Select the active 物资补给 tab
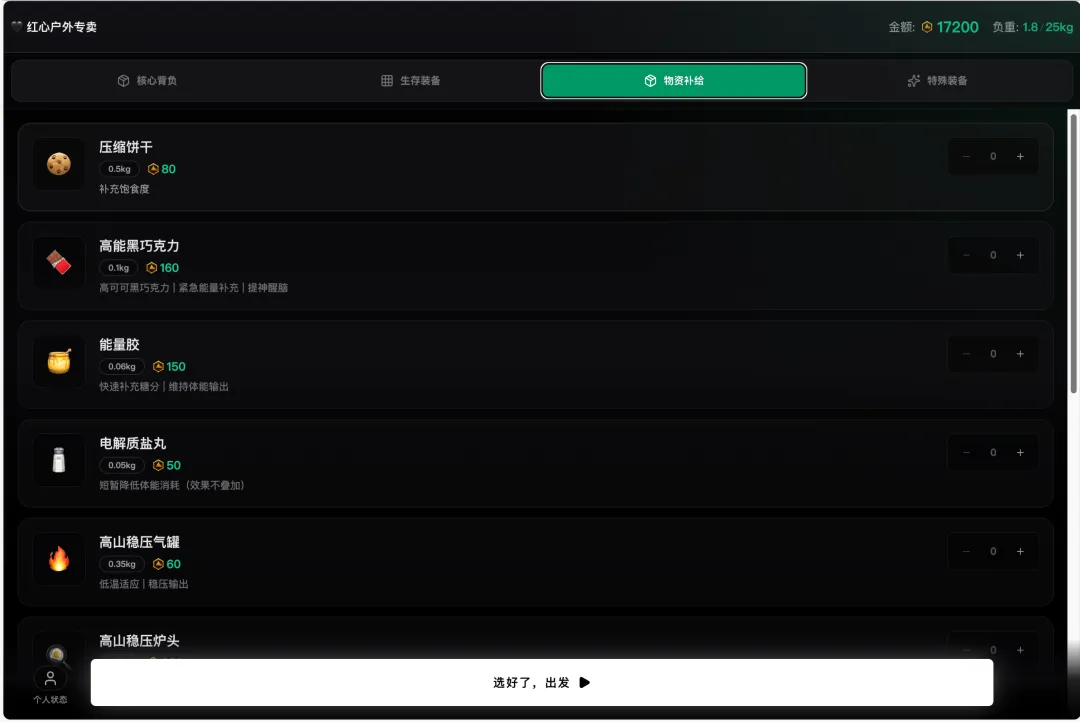Image resolution: width=1080 pixels, height=722 pixels. pyautogui.click(x=674, y=81)
